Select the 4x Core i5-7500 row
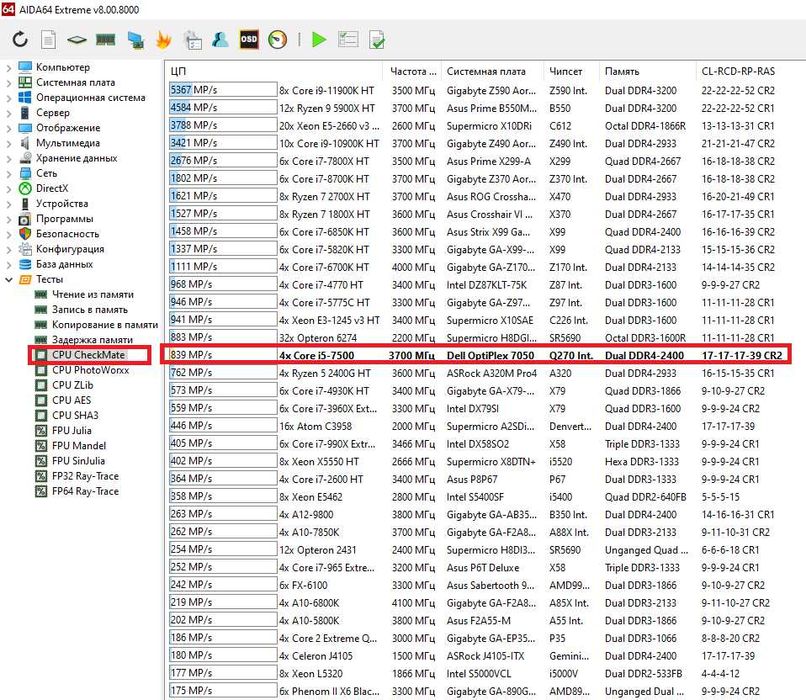The height and width of the screenshot is (700, 806). coord(475,355)
